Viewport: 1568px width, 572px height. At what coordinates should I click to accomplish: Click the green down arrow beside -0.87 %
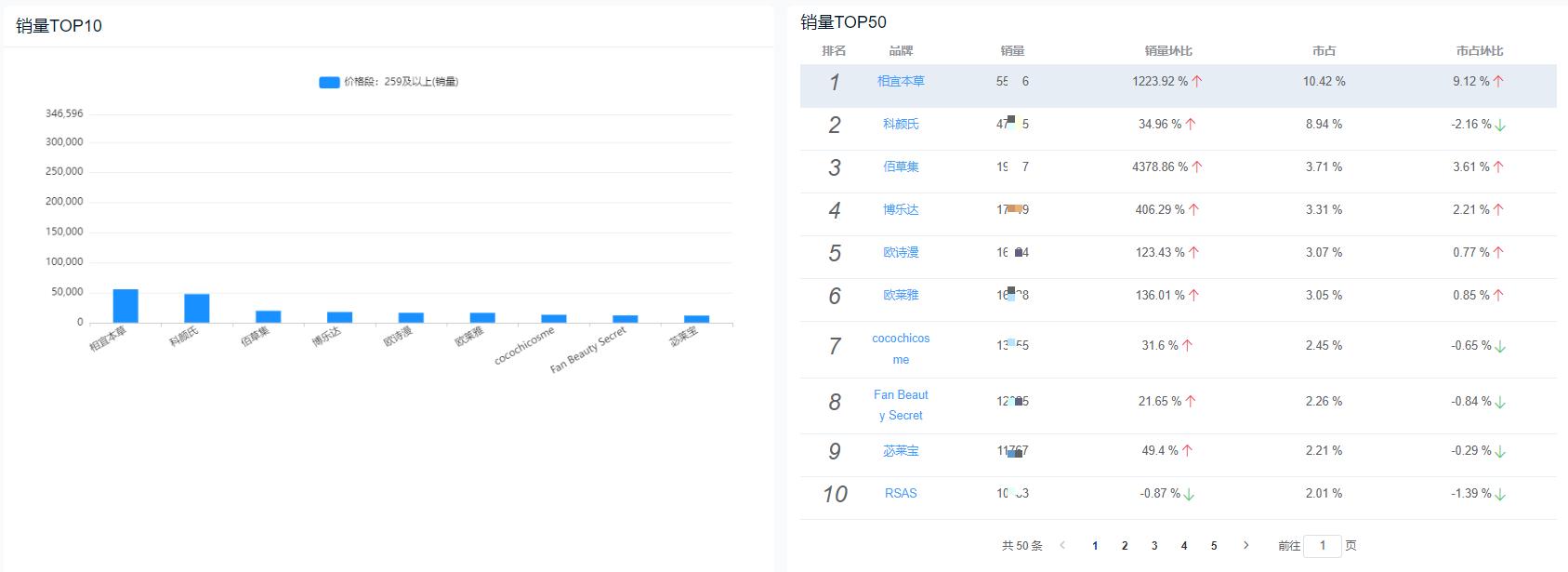click(1190, 494)
